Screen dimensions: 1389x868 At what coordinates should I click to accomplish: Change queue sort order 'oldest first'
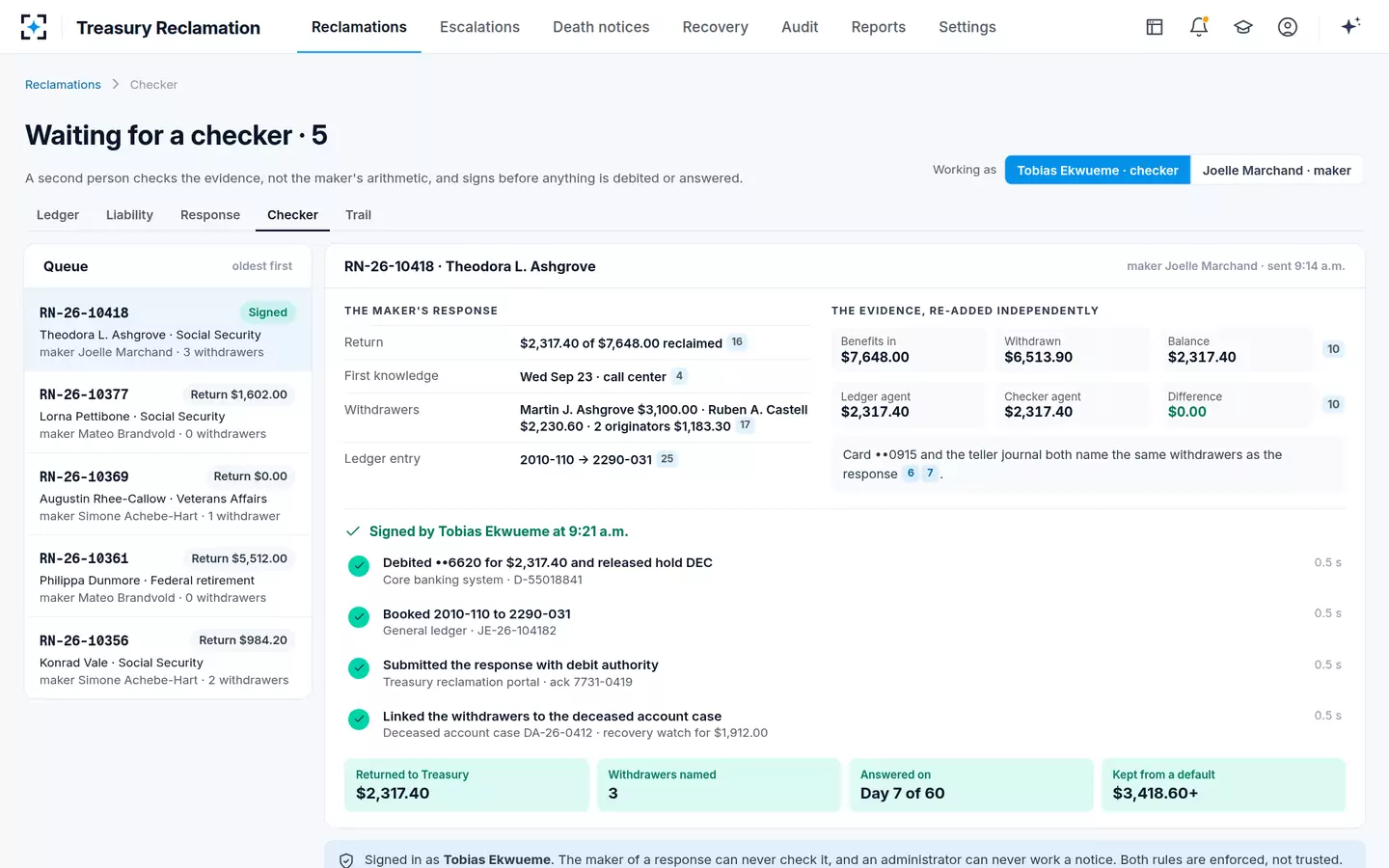[x=262, y=266]
